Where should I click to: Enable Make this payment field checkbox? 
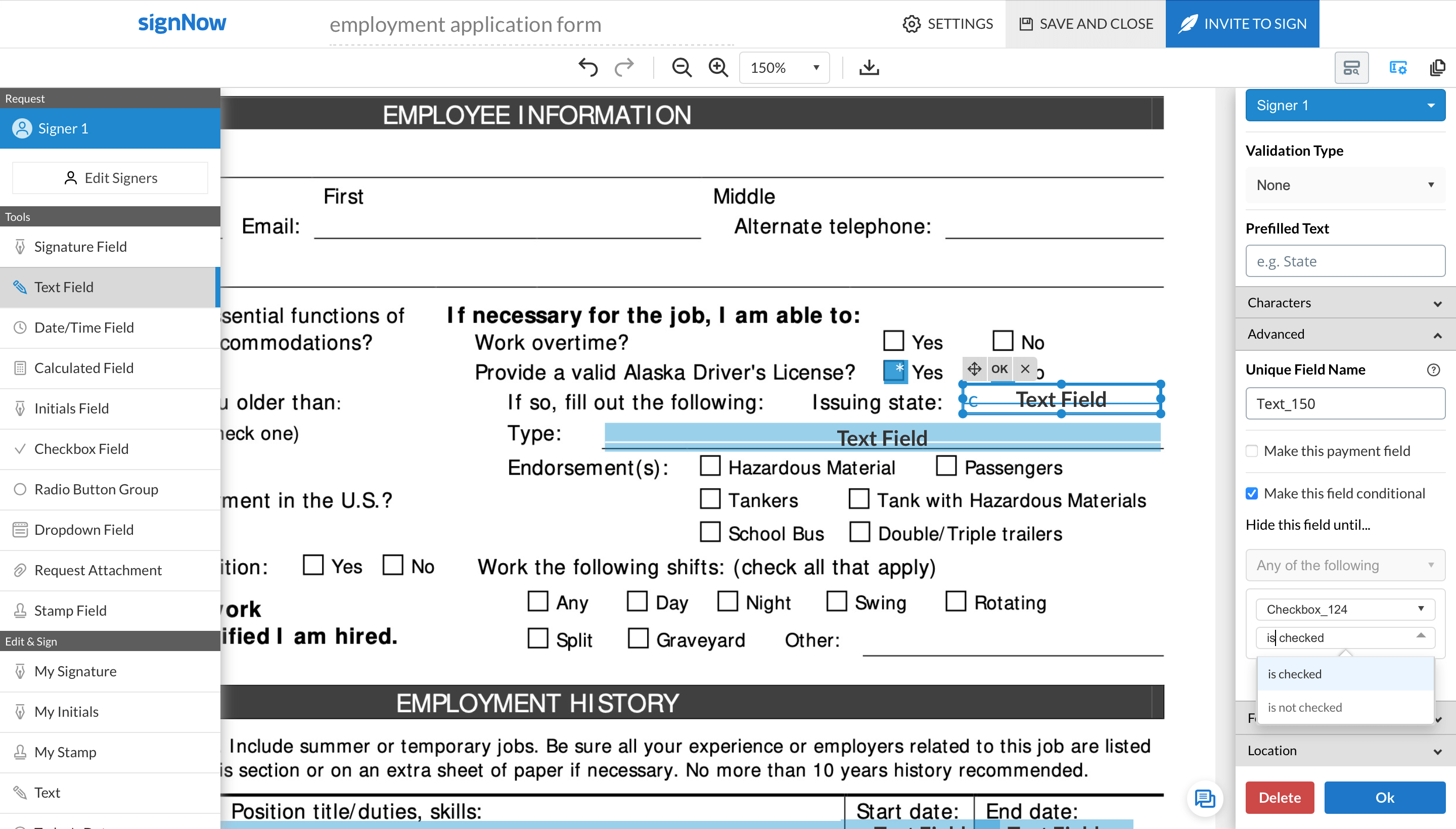[x=1252, y=451]
